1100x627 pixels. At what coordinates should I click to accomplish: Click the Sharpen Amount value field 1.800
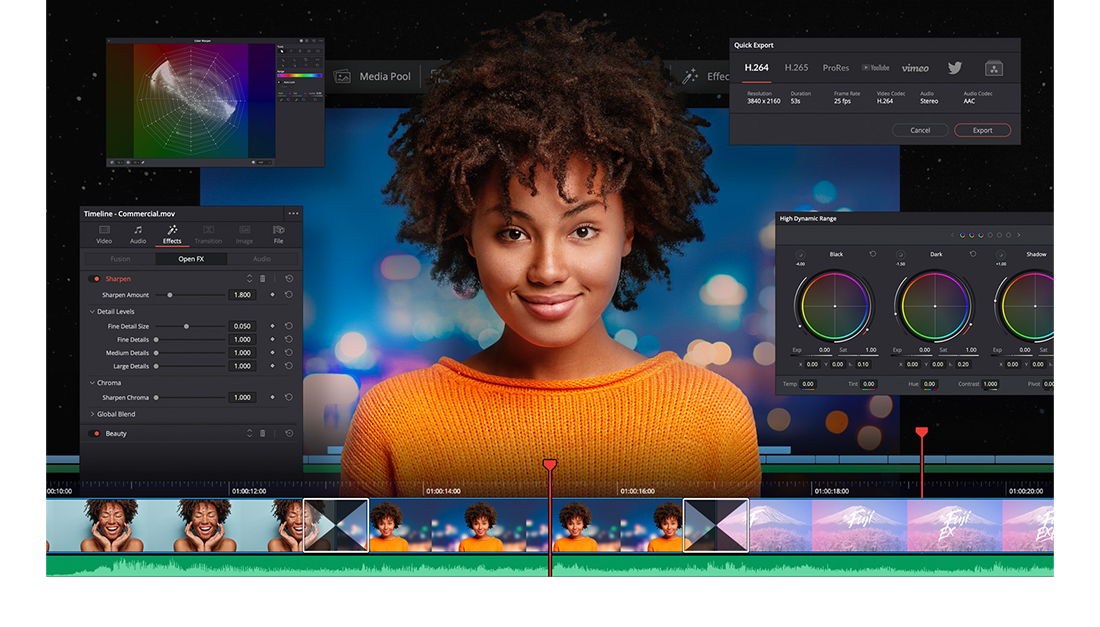(242, 295)
